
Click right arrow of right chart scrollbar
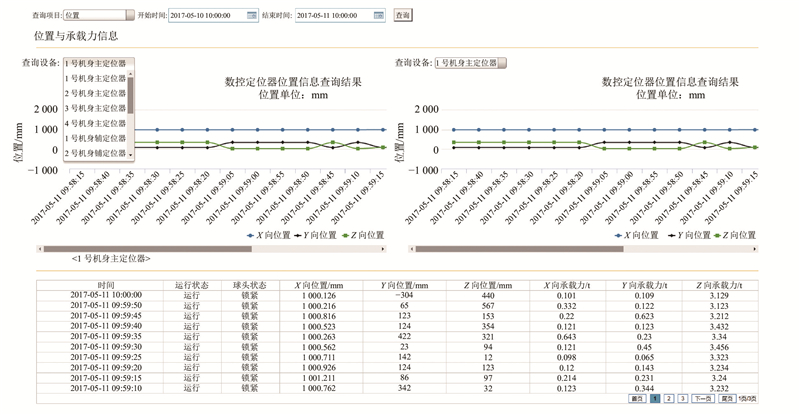pyautogui.click(x=755, y=249)
